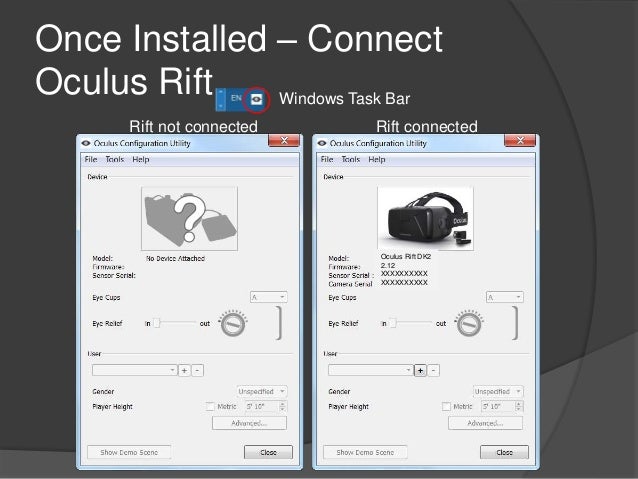Click the Player Height value field, left window
The width and height of the screenshot is (638, 479).
262,406
